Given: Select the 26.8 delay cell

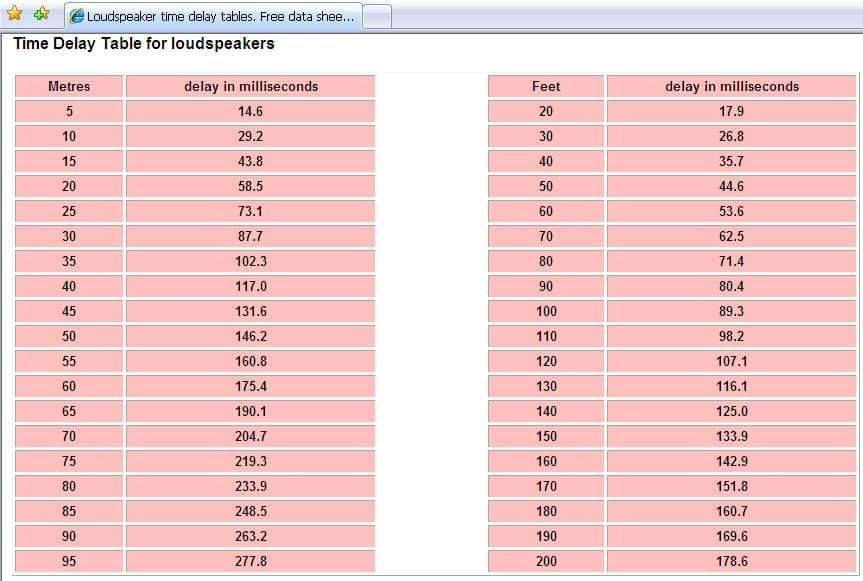Looking at the screenshot, I should [x=731, y=136].
